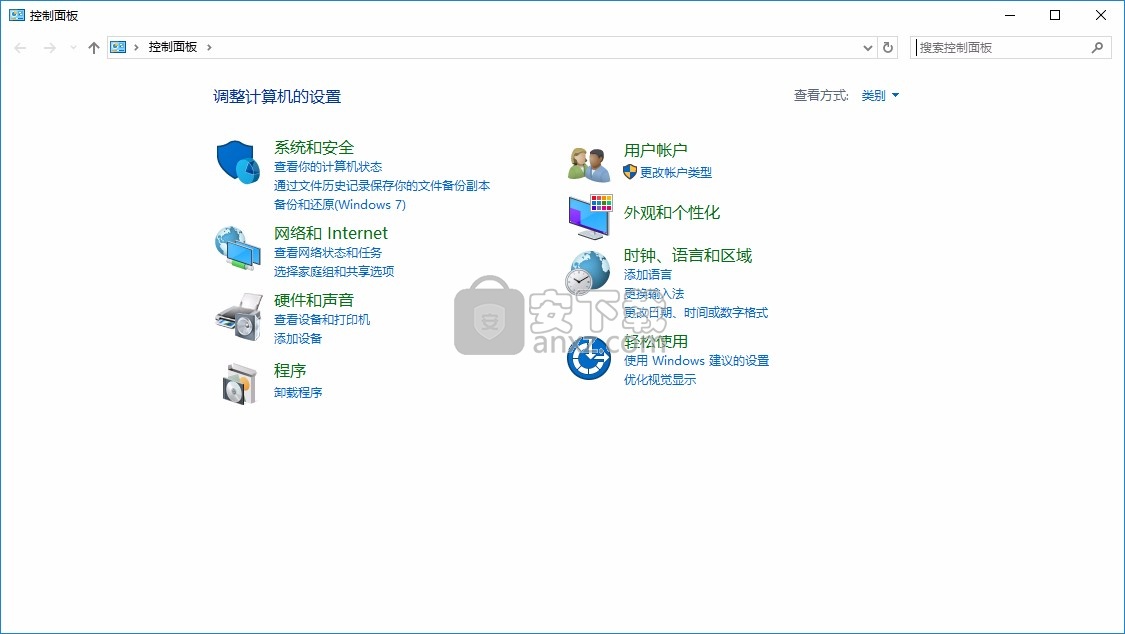This screenshot has width=1125, height=634.
Task: Select 控制面板 in the address bar
Action: coord(172,47)
